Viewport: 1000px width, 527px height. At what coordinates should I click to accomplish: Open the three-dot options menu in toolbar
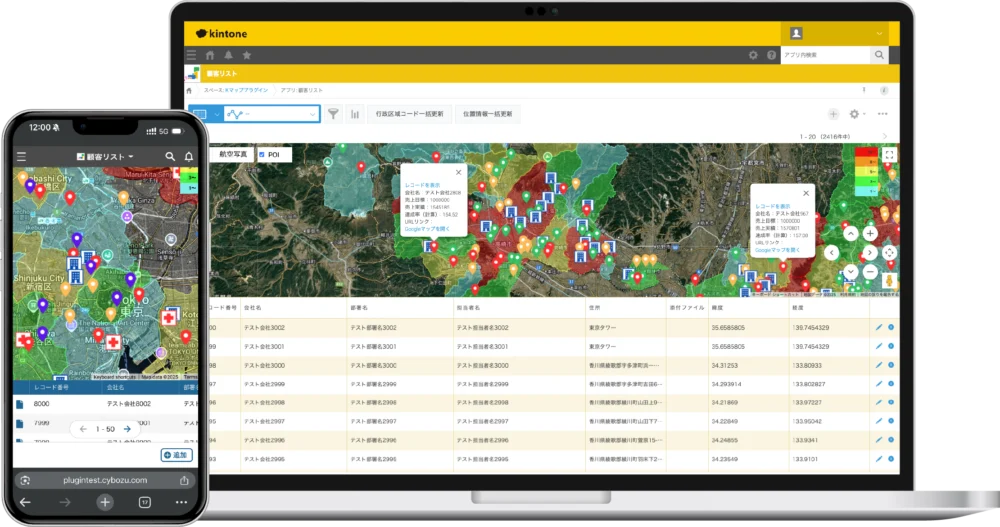coord(881,114)
